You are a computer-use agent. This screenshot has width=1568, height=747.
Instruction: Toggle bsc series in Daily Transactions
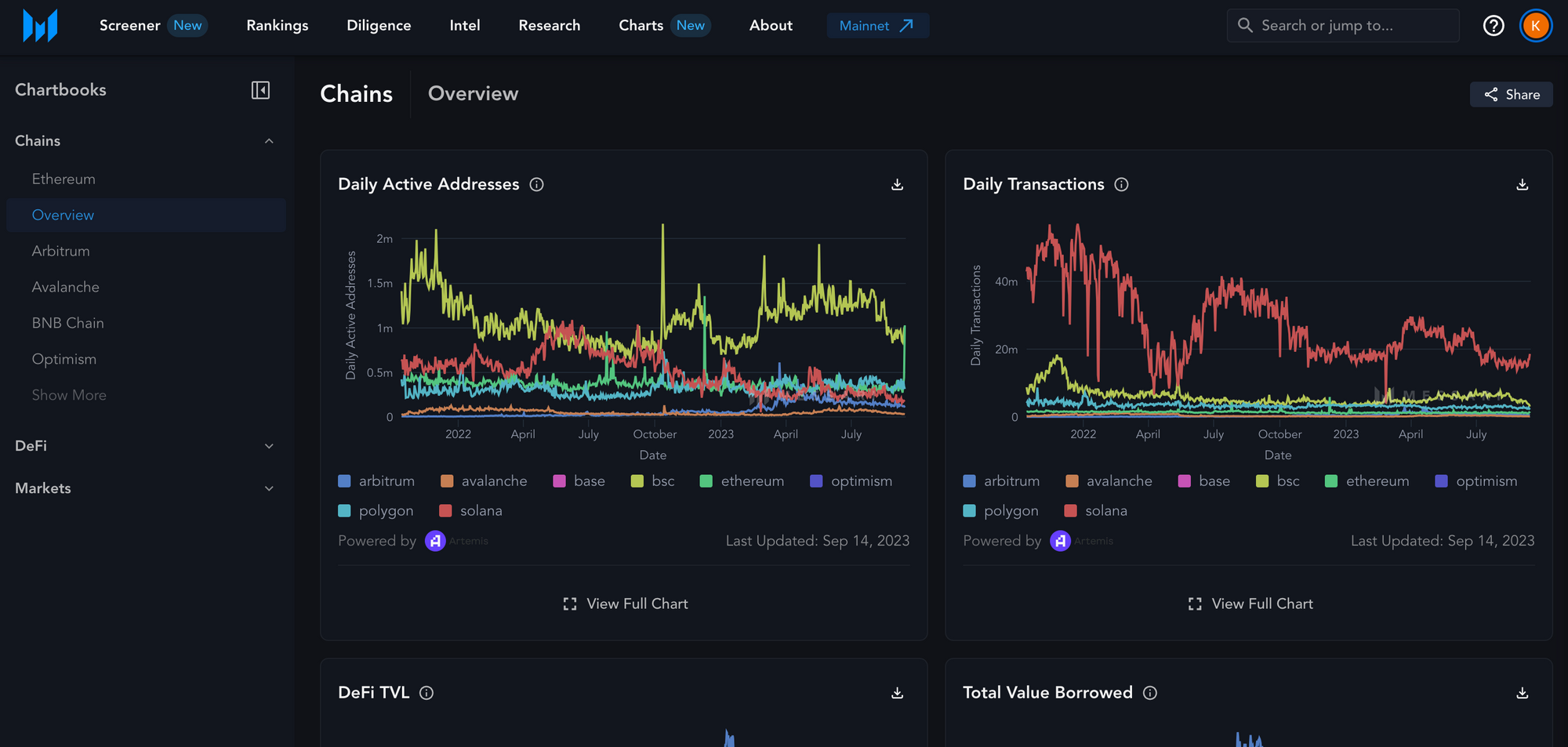pyautogui.click(x=1277, y=481)
